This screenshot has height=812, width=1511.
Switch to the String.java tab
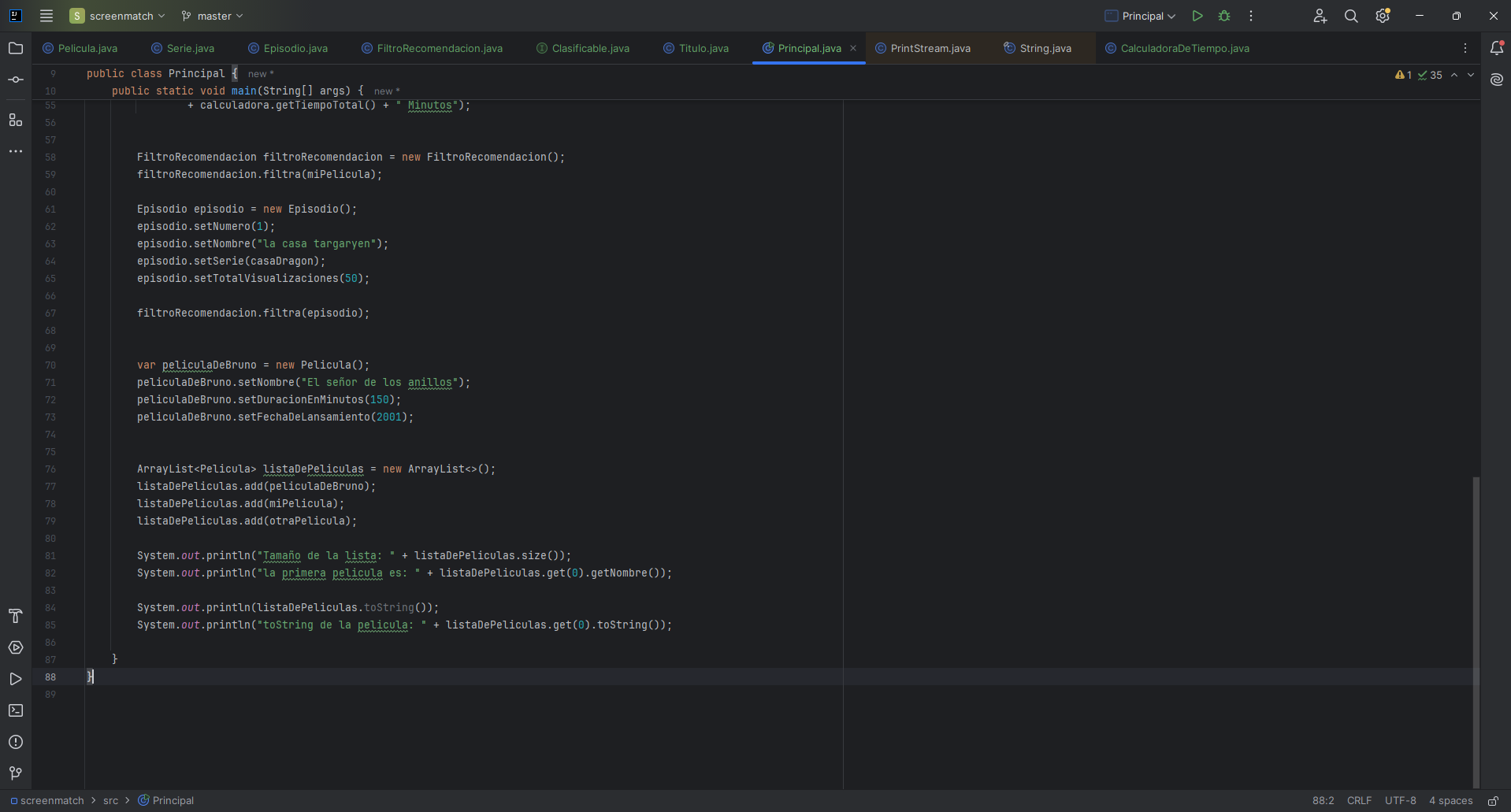click(x=1038, y=48)
